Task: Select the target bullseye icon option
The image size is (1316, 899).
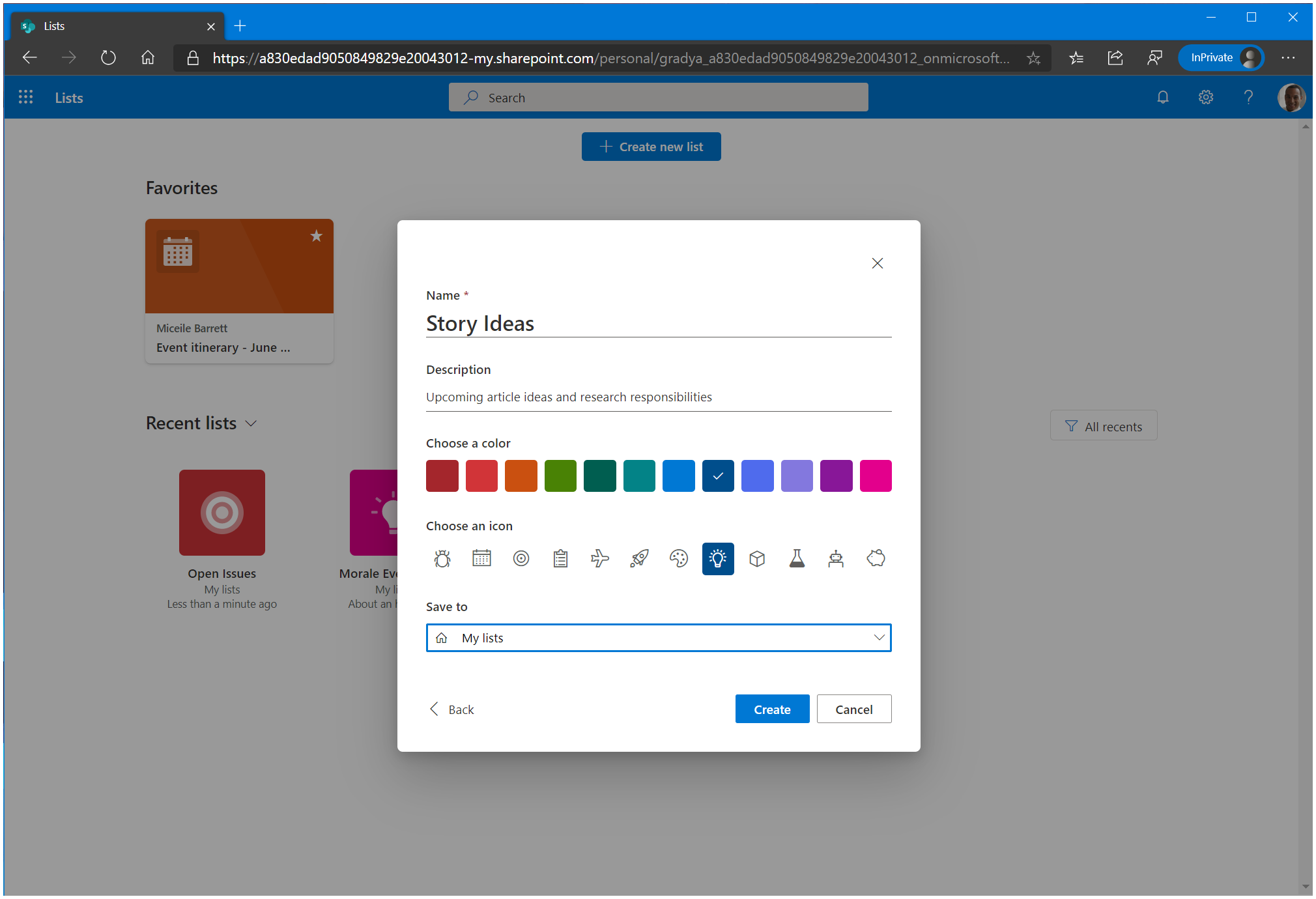Action: [x=521, y=558]
